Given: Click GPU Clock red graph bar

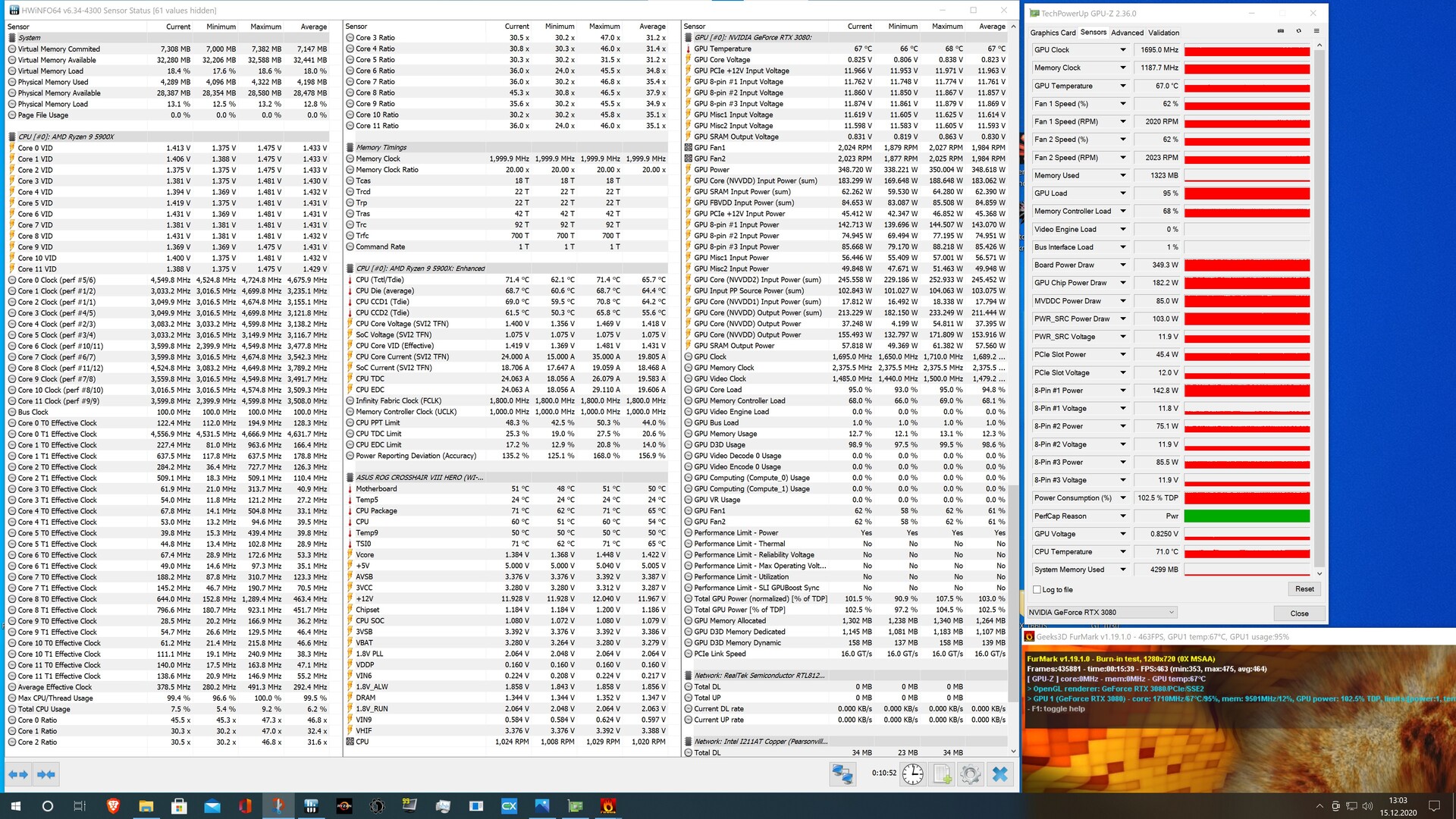Looking at the screenshot, I should pos(1247,50).
